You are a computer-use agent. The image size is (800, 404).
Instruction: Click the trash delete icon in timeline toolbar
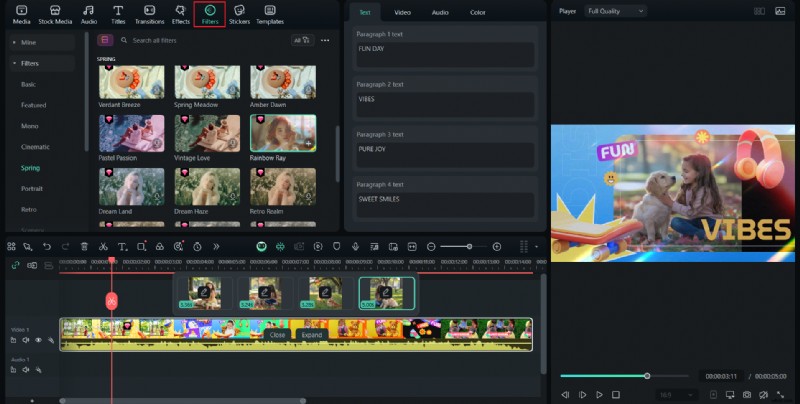84,246
